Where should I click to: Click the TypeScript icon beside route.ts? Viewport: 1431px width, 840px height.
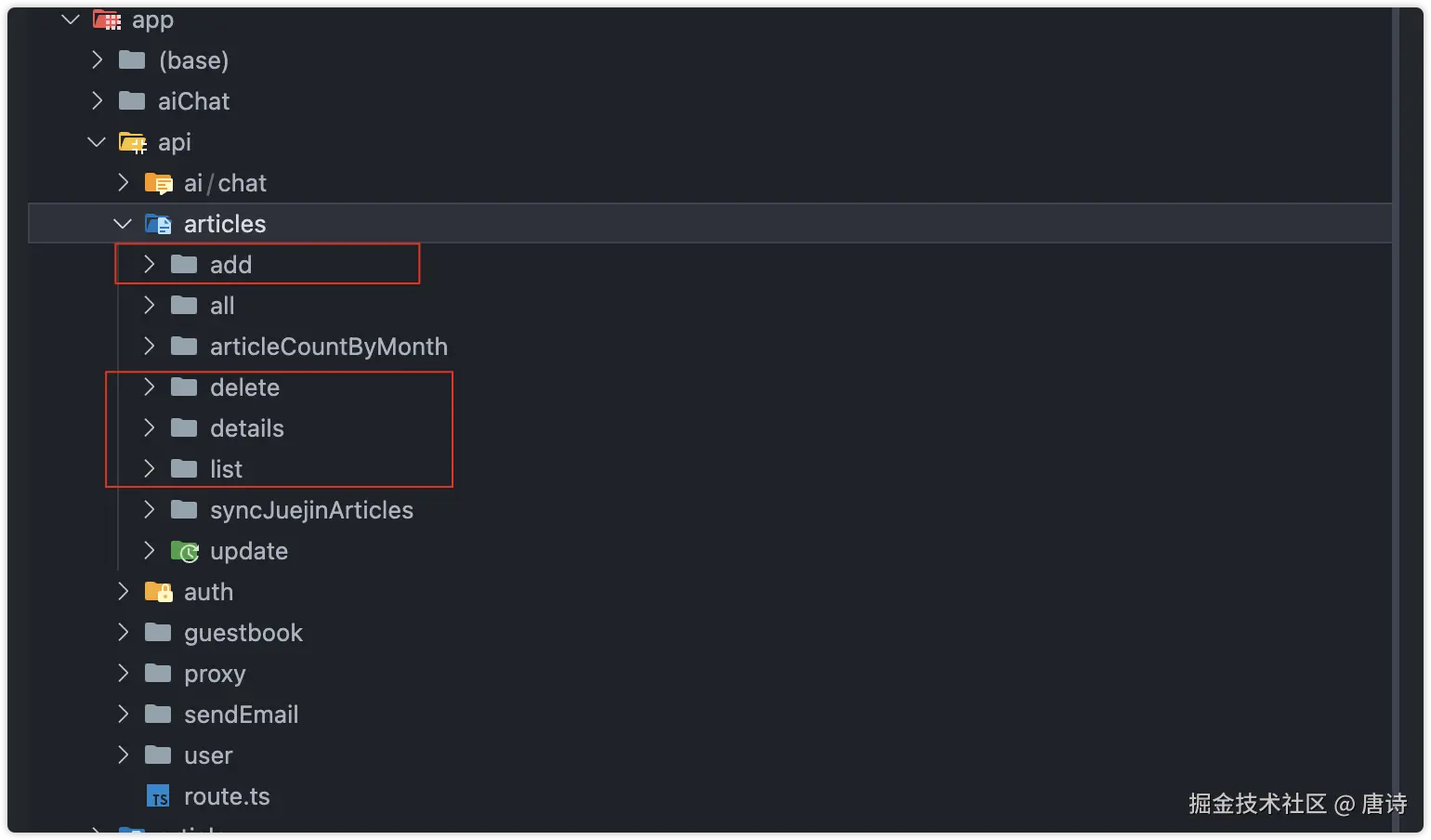(x=159, y=796)
